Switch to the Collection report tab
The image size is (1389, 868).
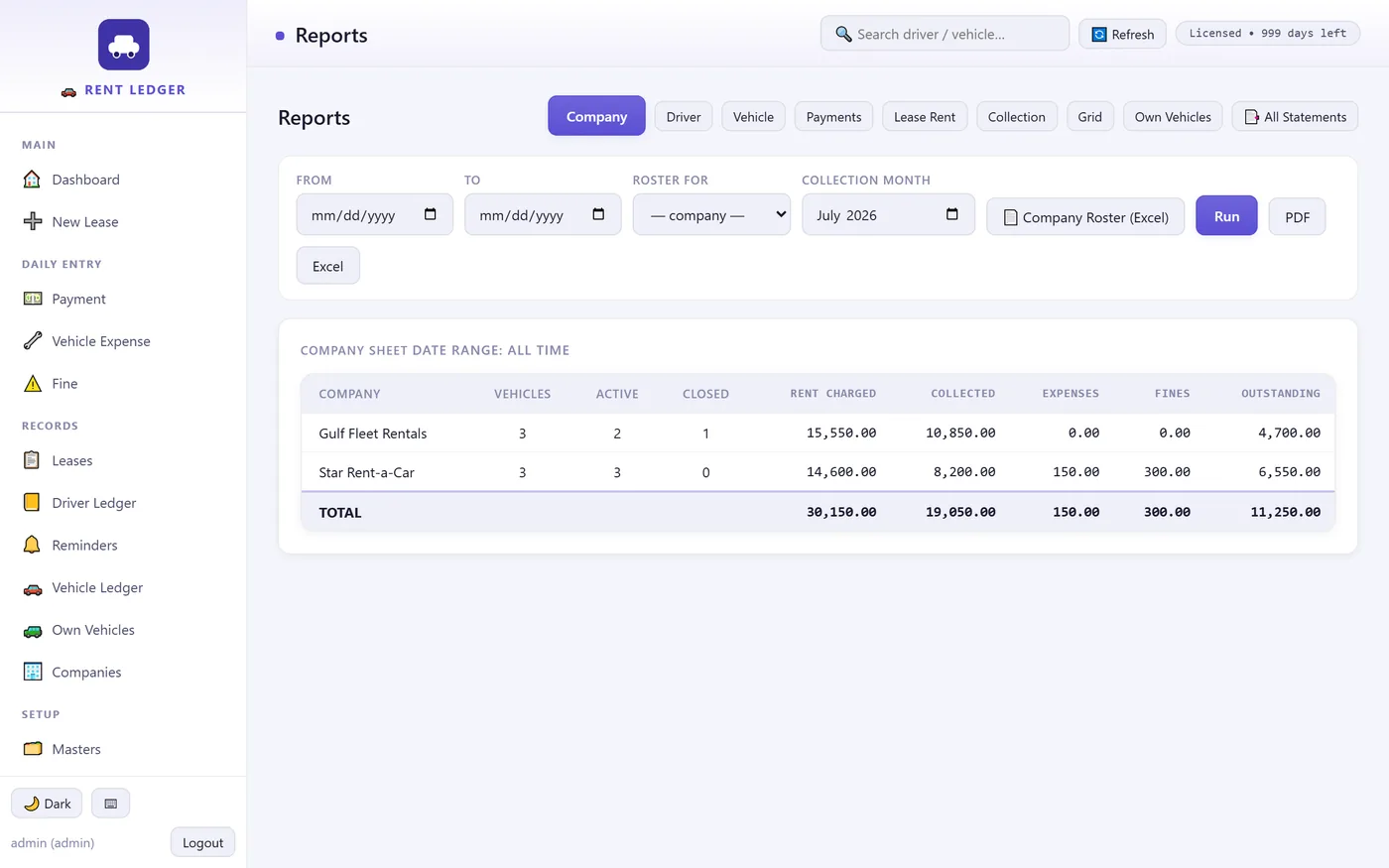tap(1017, 117)
